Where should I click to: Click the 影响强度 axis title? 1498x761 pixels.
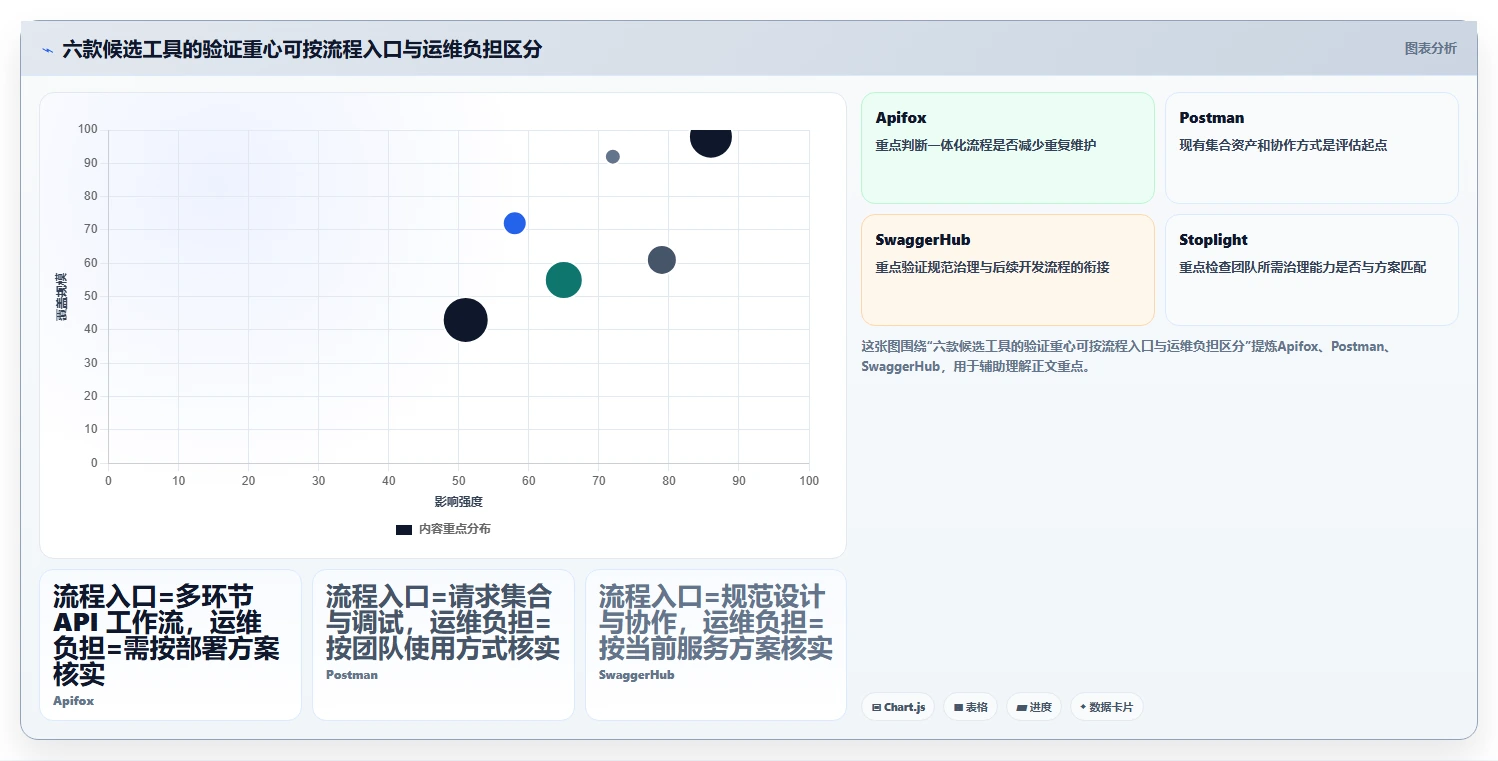pyautogui.click(x=458, y=501)
